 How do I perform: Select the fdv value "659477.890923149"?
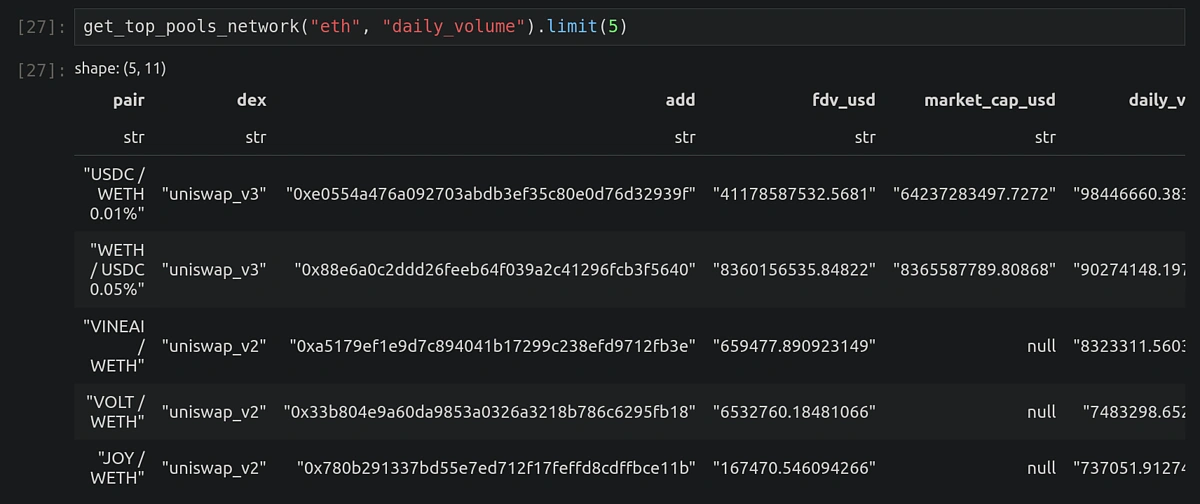point(794,346)
